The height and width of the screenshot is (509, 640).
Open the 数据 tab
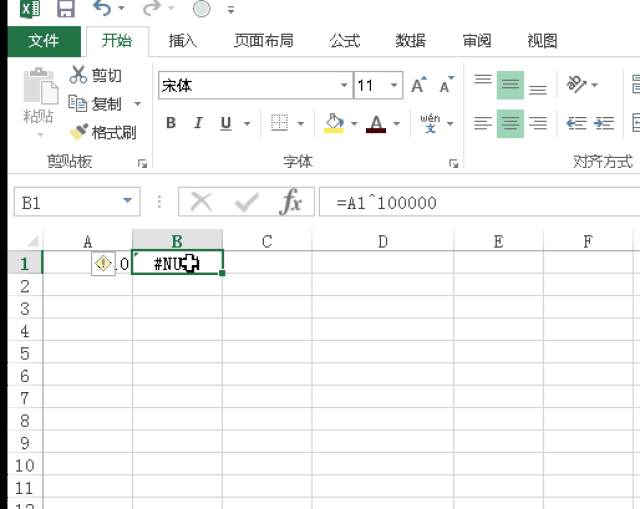[411, 41]
